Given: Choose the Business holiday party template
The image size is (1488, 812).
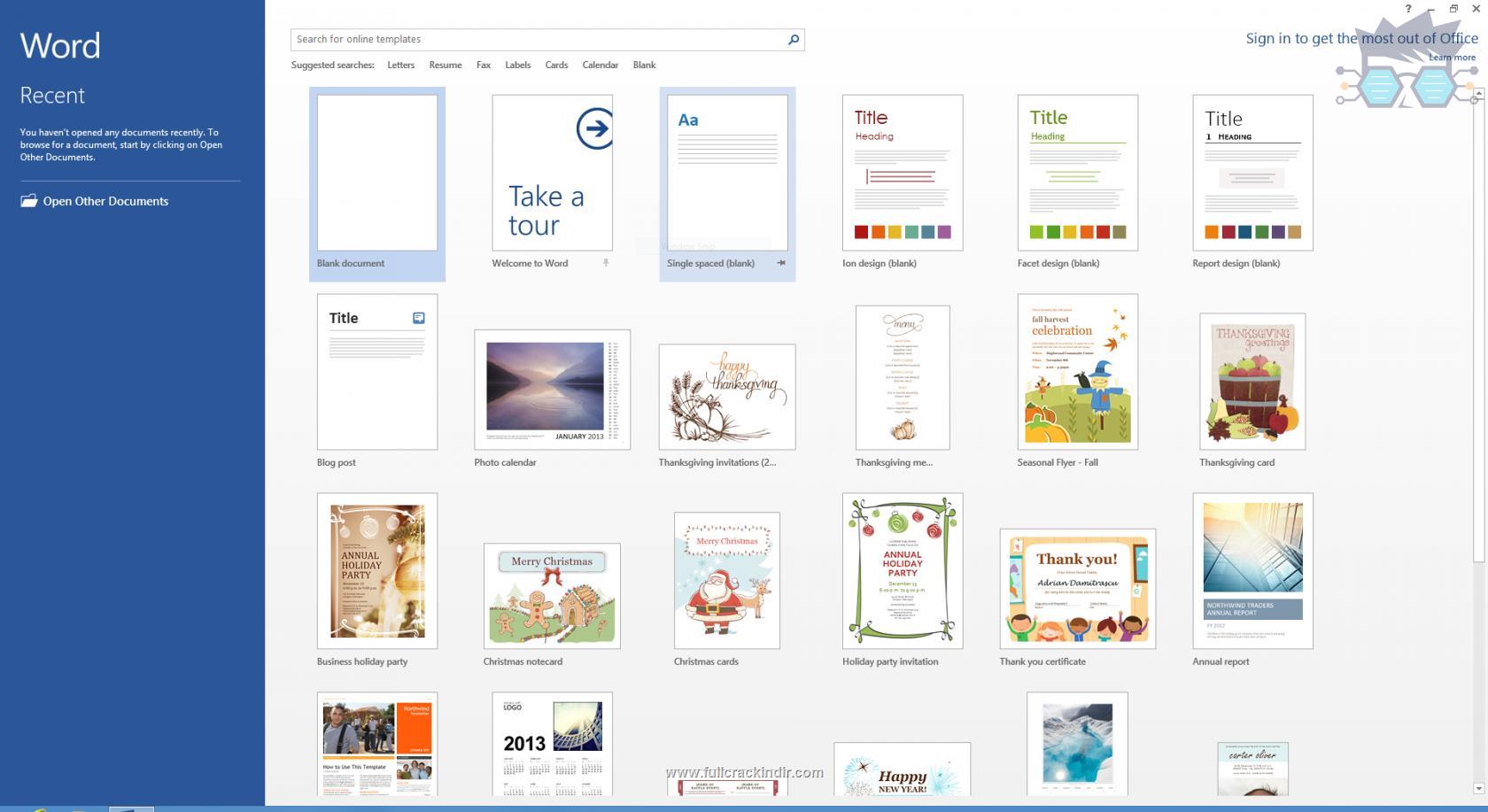Looking at the screenshot, I should click(377, 571).
